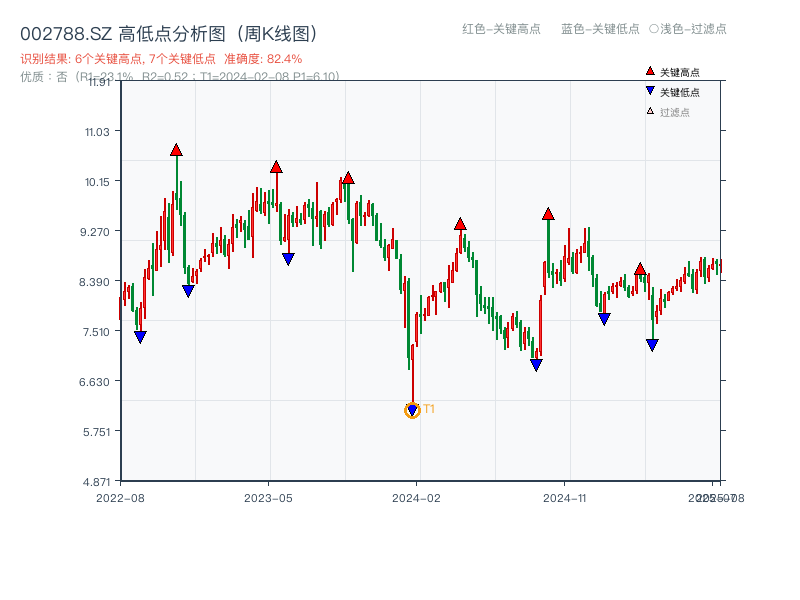Click the 5.751 y-axis label
The width and height of the screenshot is (800, 600).
click(x=96, y=432)
